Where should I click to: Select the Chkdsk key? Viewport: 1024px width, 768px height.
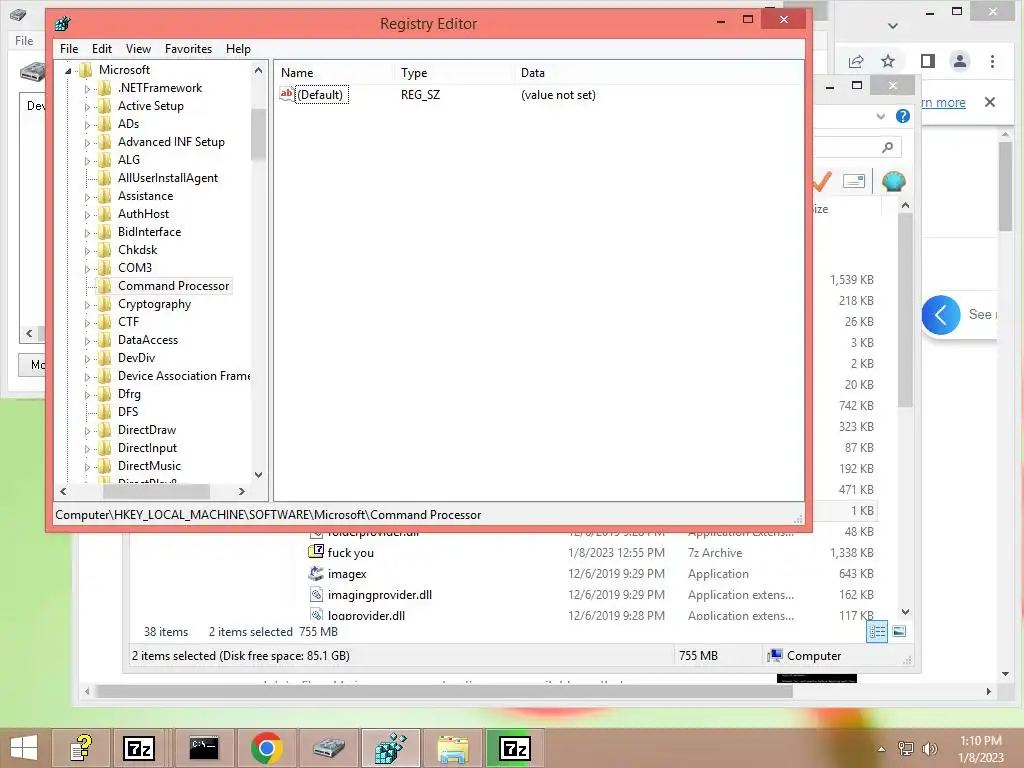tap(137, 250)
